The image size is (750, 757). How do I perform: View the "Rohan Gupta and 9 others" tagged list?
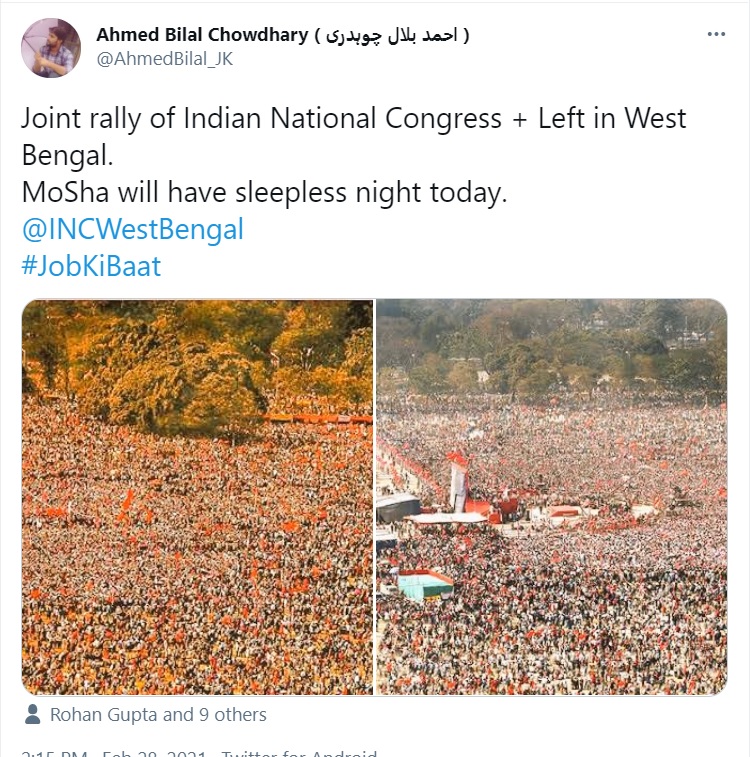[158, 714]
